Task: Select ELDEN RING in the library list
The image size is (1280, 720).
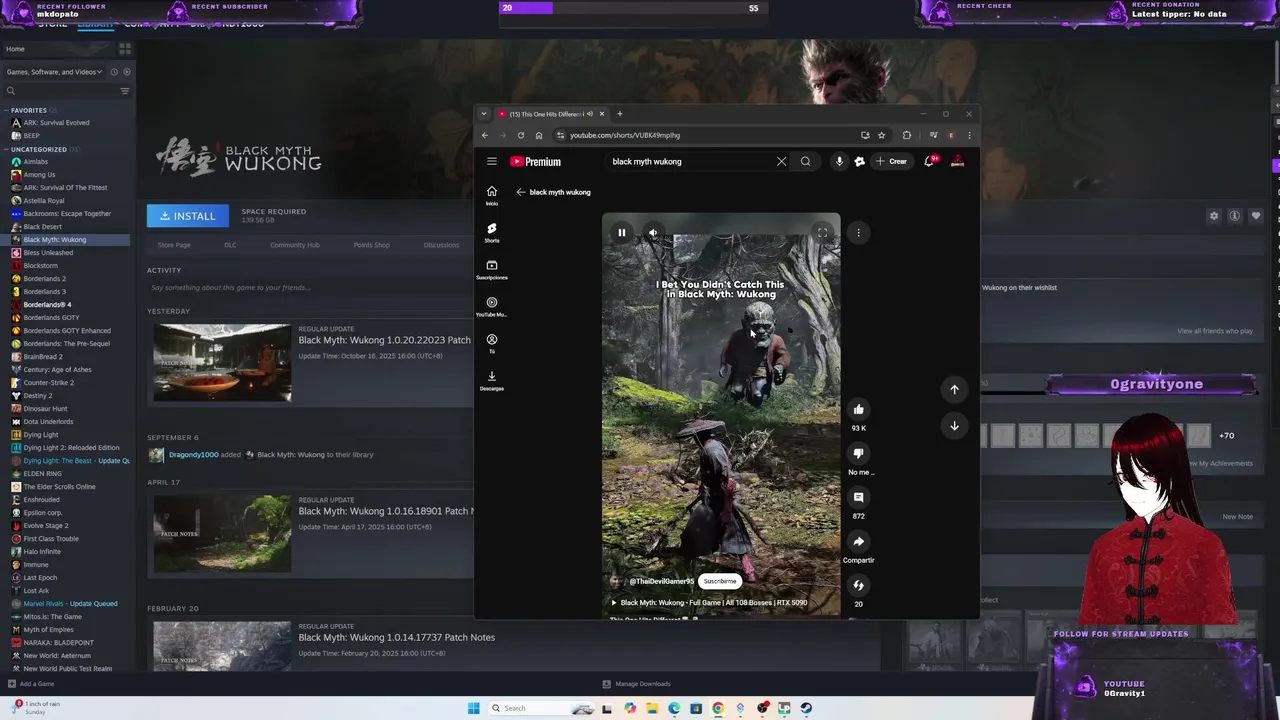Action: 42,474
